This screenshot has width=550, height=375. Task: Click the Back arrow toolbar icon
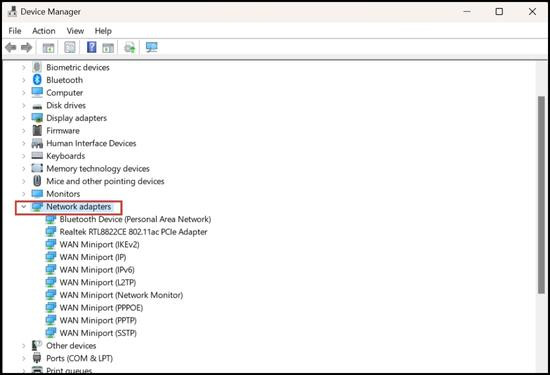point(11,47)
